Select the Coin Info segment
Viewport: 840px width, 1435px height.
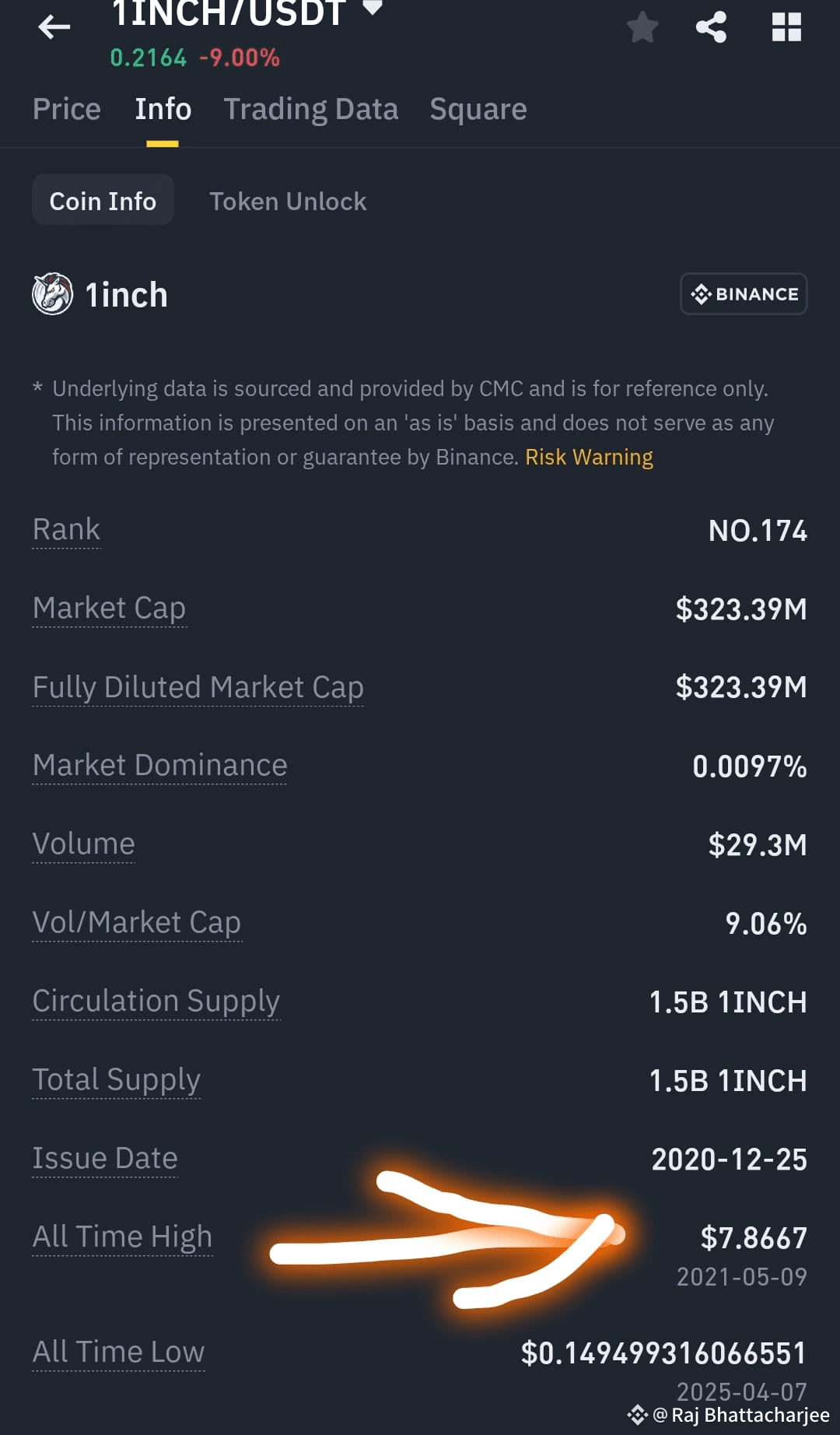[x=103, y=200]
